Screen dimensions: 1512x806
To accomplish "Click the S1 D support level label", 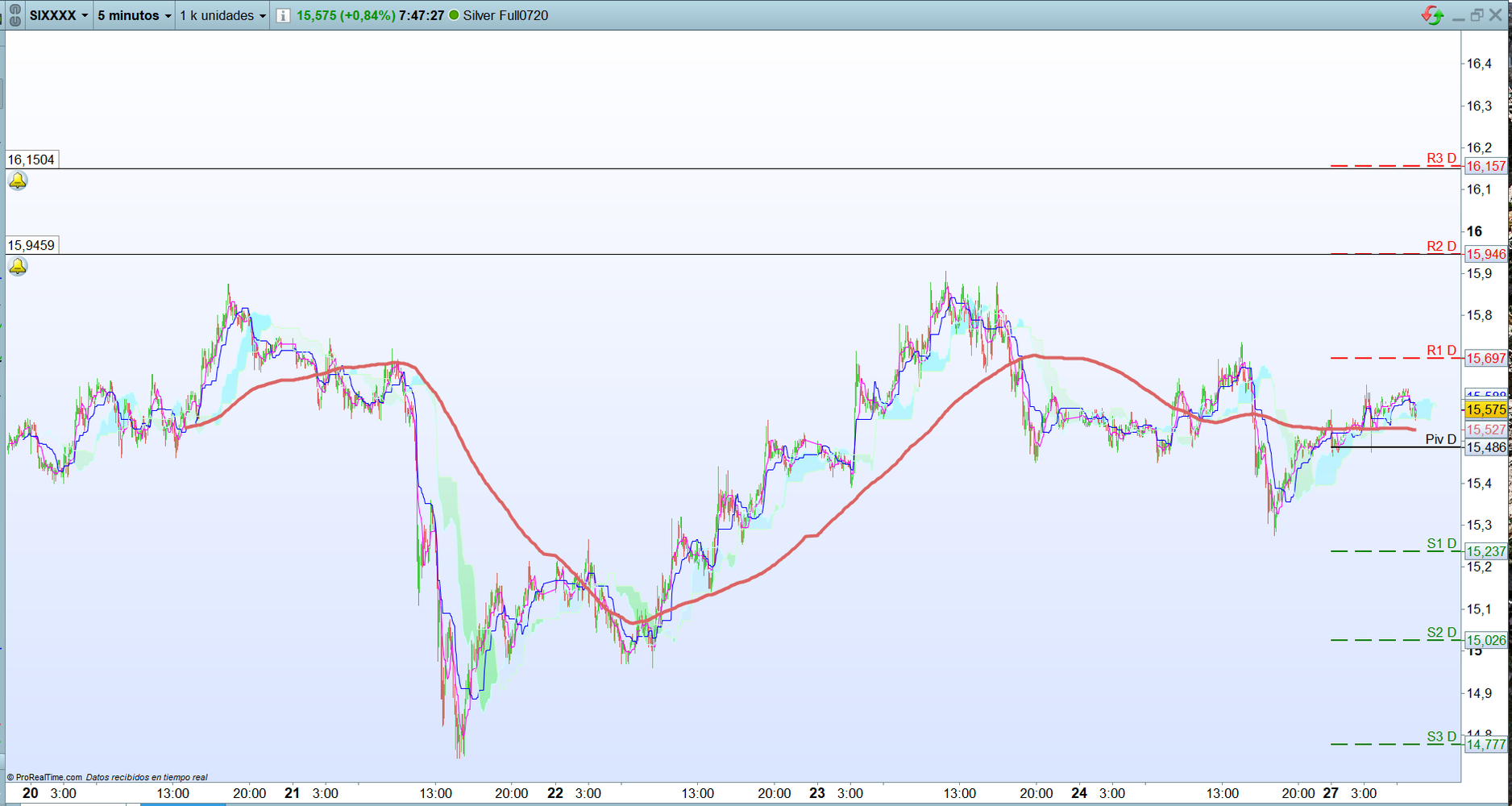I will (x=1441, y=544).
